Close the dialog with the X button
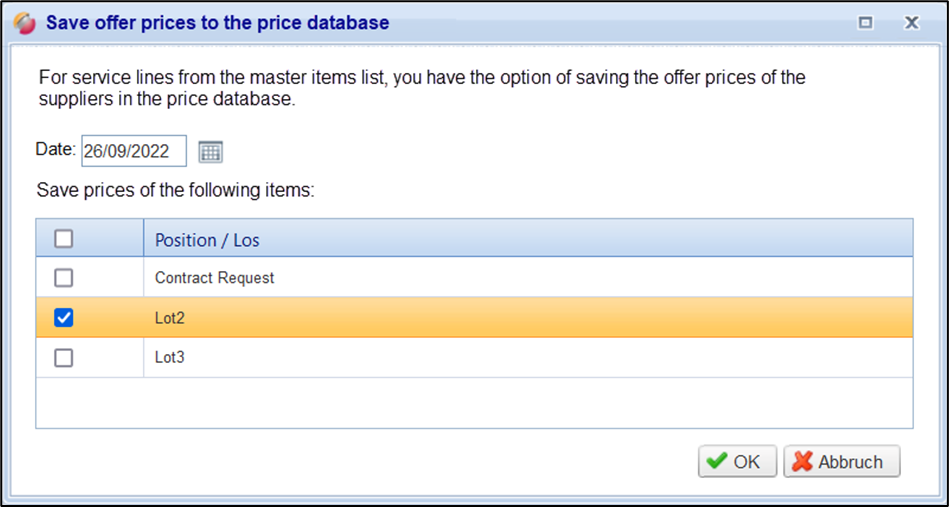Screen dimensions: 949x507 [911, 23]
